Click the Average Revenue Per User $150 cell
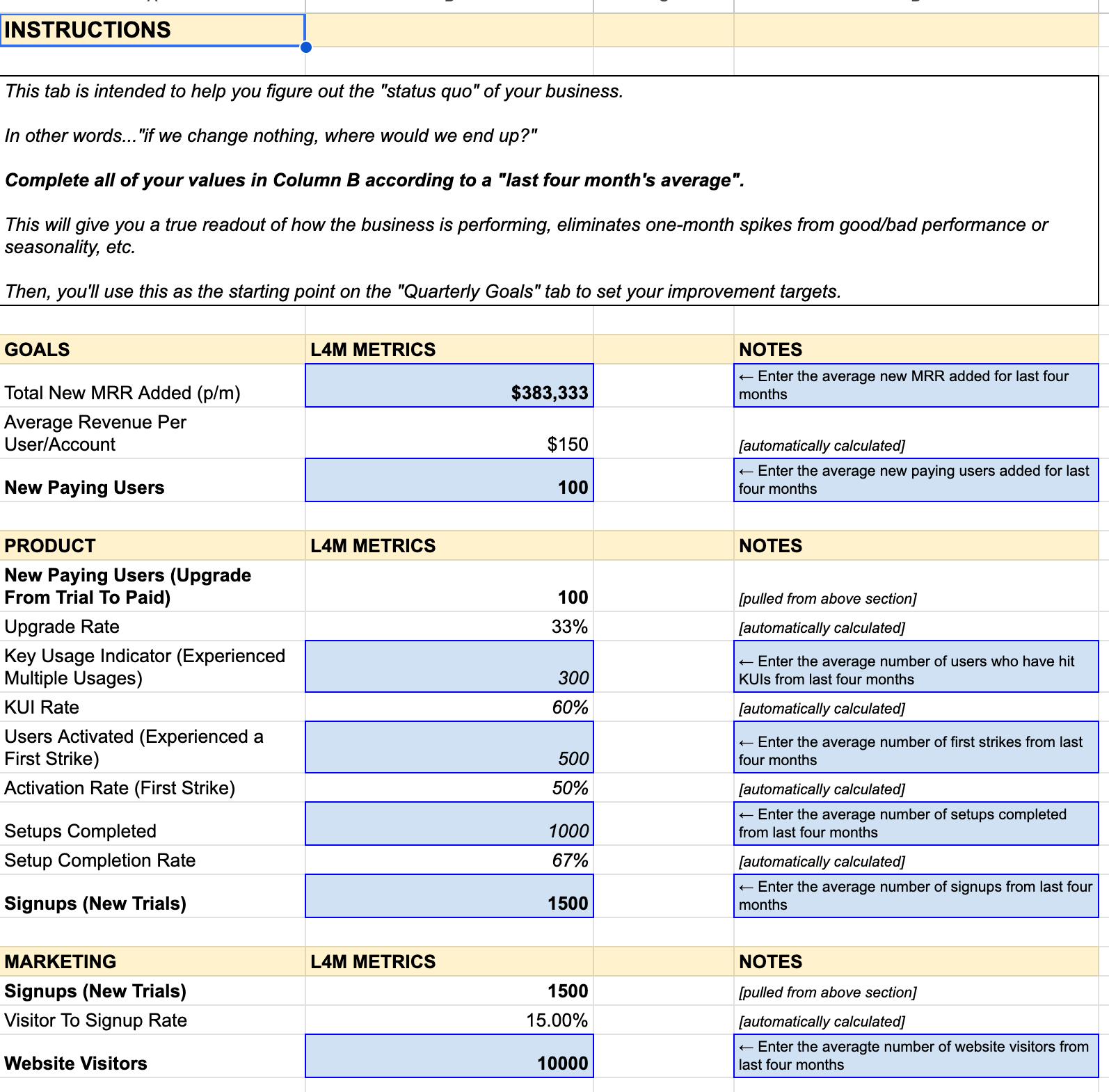This screenshot has width=1109, height=1092. point(449,434)
